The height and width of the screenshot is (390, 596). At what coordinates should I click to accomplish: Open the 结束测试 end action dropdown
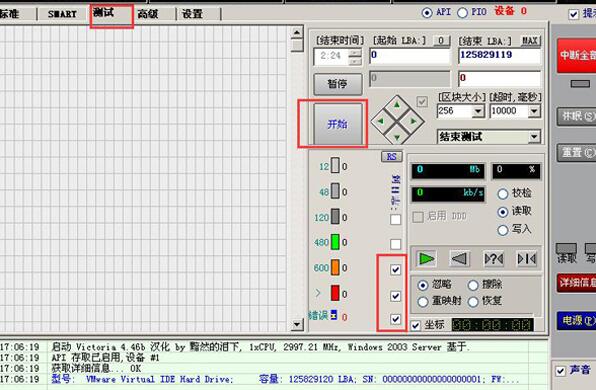[534, 136]
